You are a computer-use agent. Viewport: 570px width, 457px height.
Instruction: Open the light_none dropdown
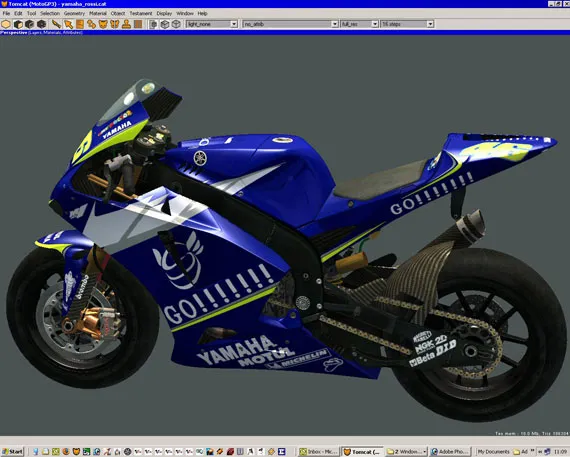[212, 24]
